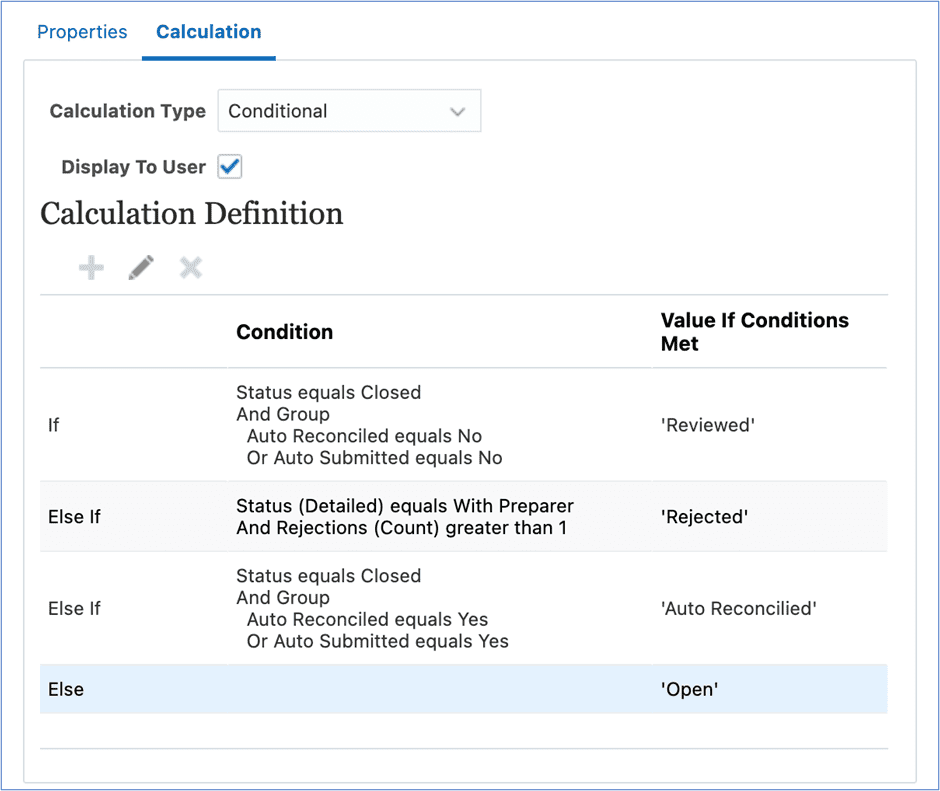The height and width of the screenshot is (791, 940).
Task: Select the If row label
Action: [x=53, y=425]
